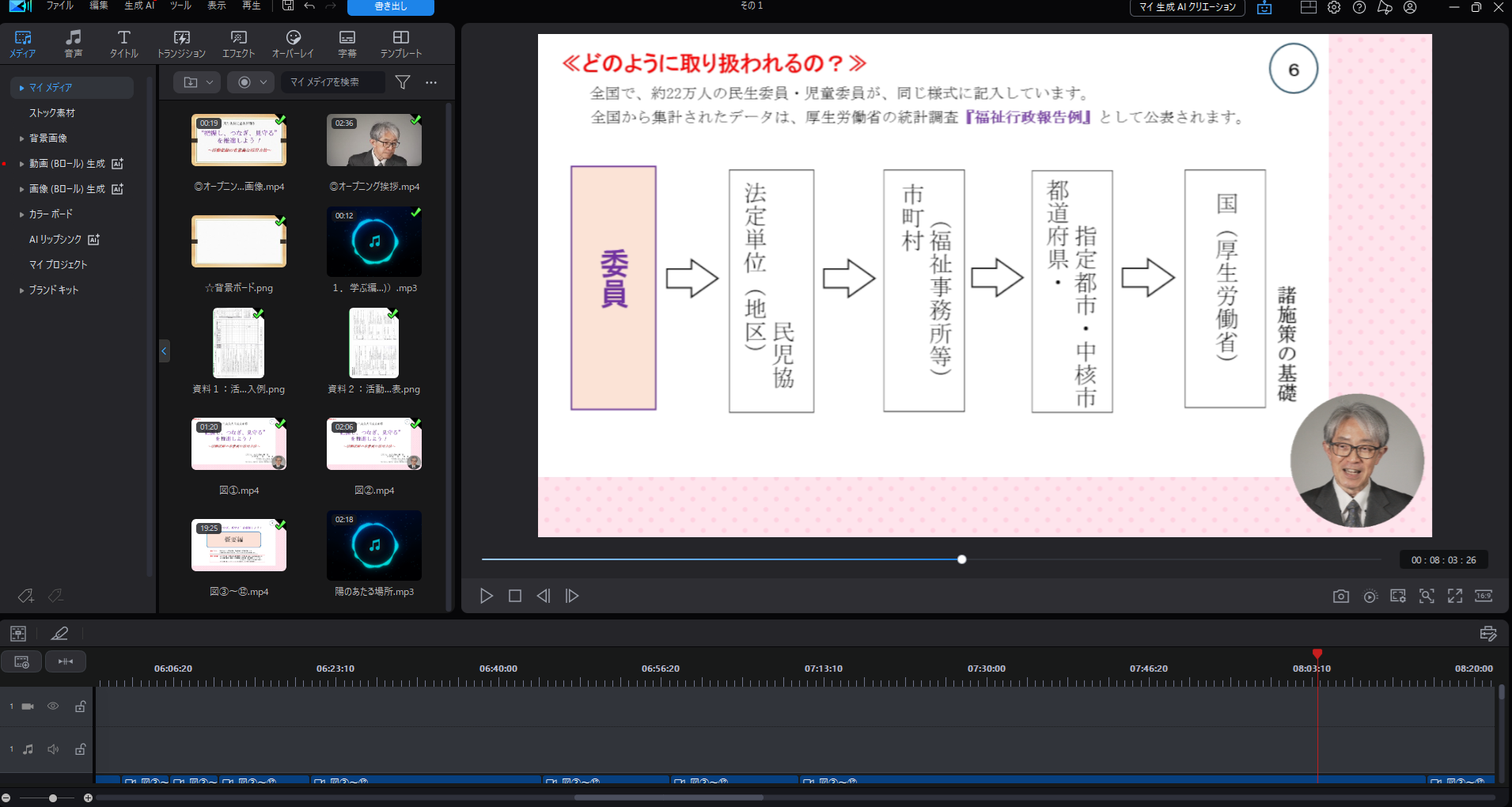The height and width of the screenshot is (807, 1512).
Task: Open the 編集 menu
Action: click(x=99, y=6)
